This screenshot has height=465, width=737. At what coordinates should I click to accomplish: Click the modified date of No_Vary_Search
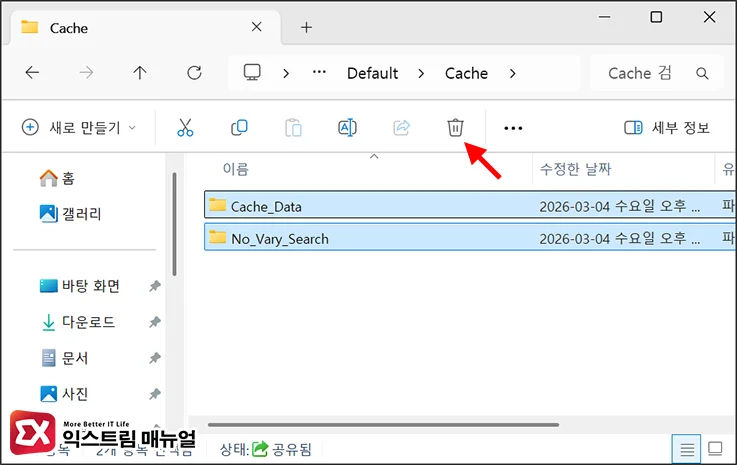(x=619, y=239)
